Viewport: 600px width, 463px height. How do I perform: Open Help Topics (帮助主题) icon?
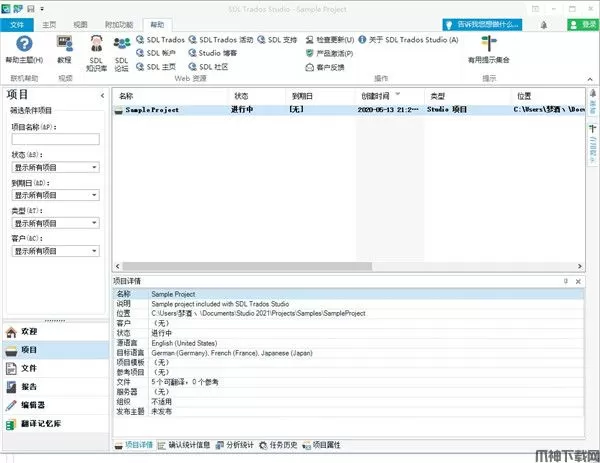coord(24,49)
